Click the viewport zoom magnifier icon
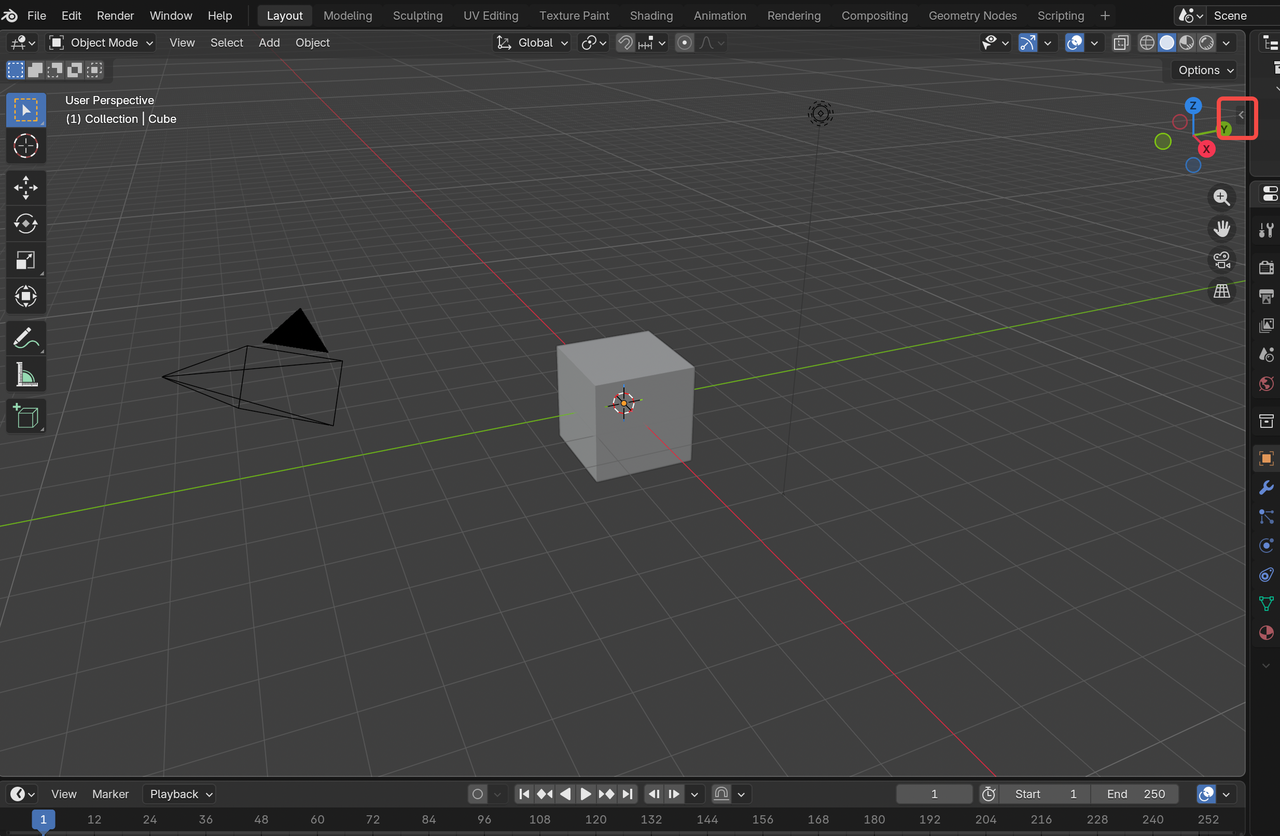Image resolution: width=1280 pixels, height=836 pixels. point(1221,197)
